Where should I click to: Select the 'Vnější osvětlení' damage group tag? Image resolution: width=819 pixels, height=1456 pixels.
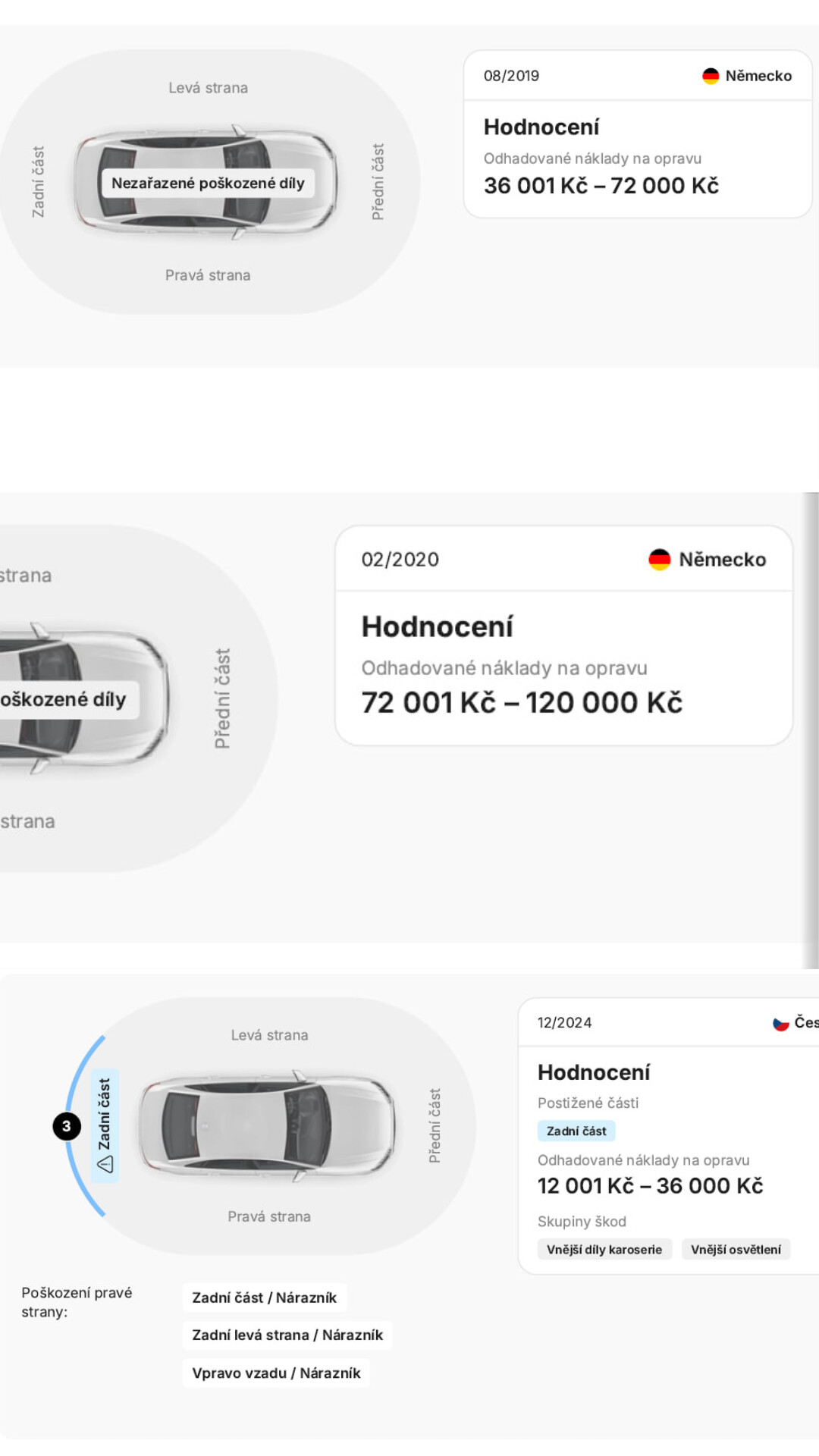pyautogui.click(x=736, y=1249)
